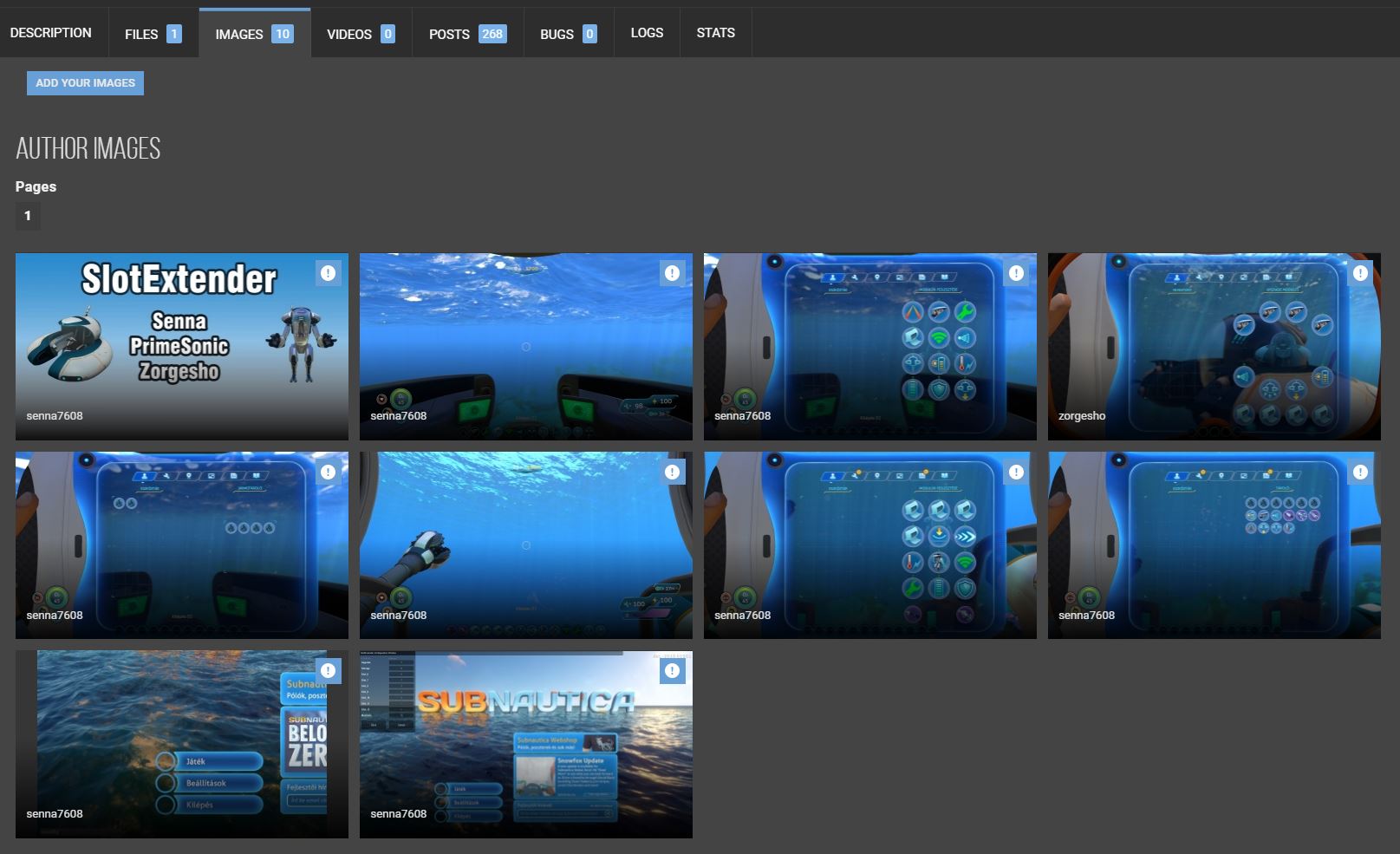Click the Add Your Images button

coord(85,83)
